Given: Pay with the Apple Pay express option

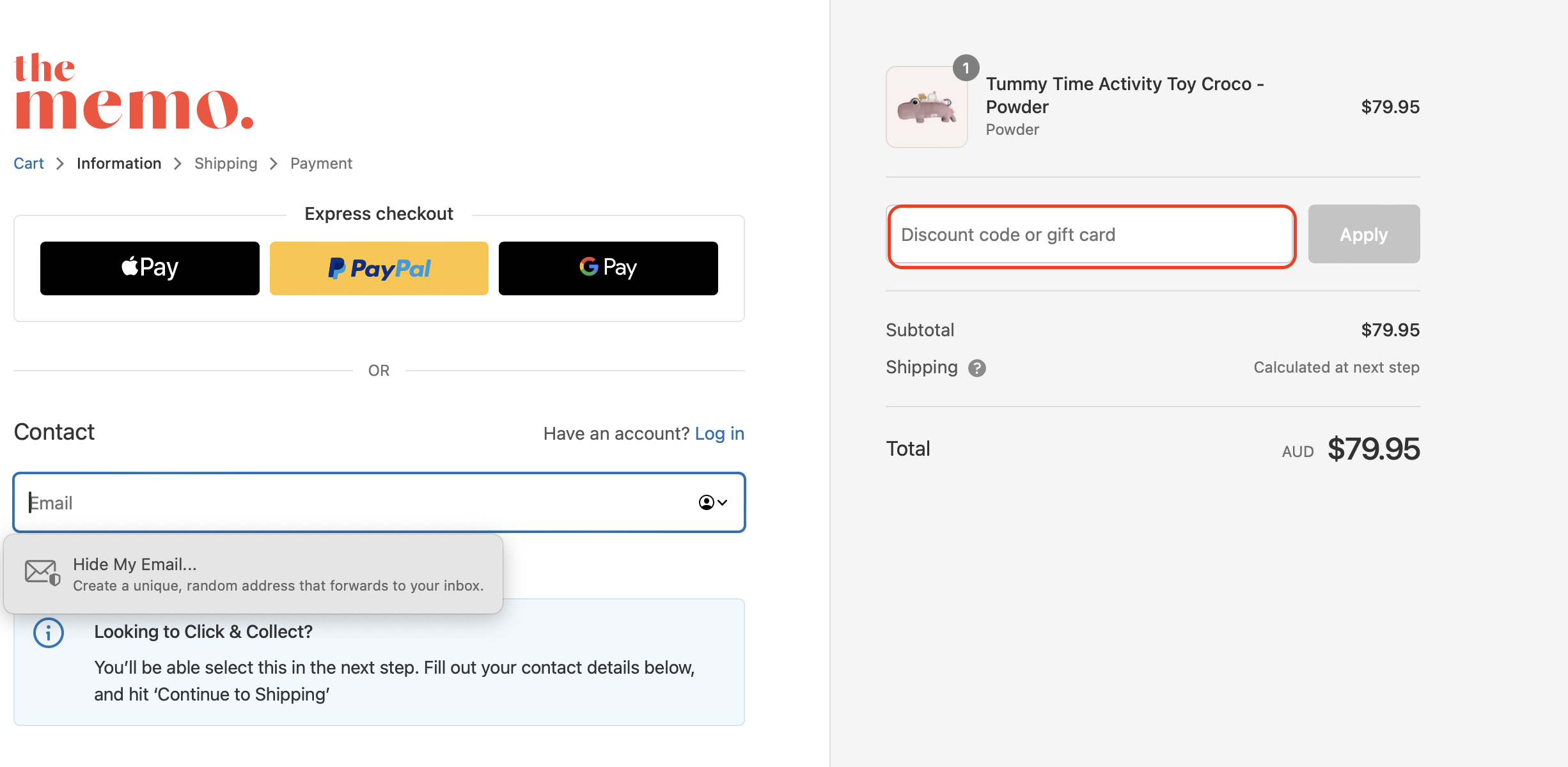Looking at the screenshot, I should [149, 268].
